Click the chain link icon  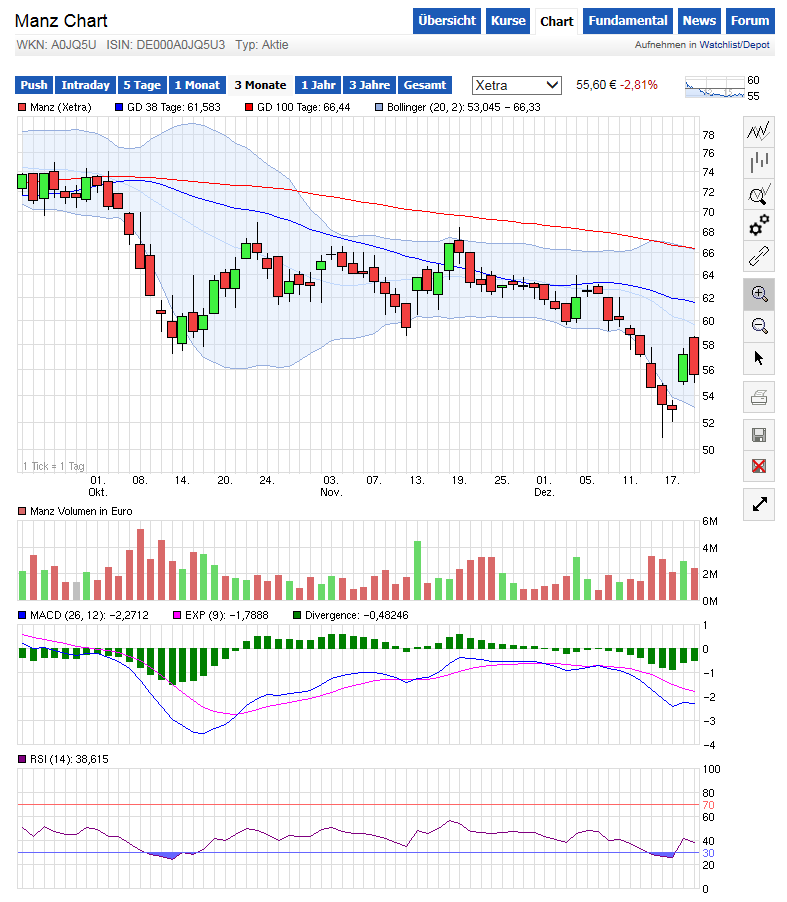[x=759, y=256]
